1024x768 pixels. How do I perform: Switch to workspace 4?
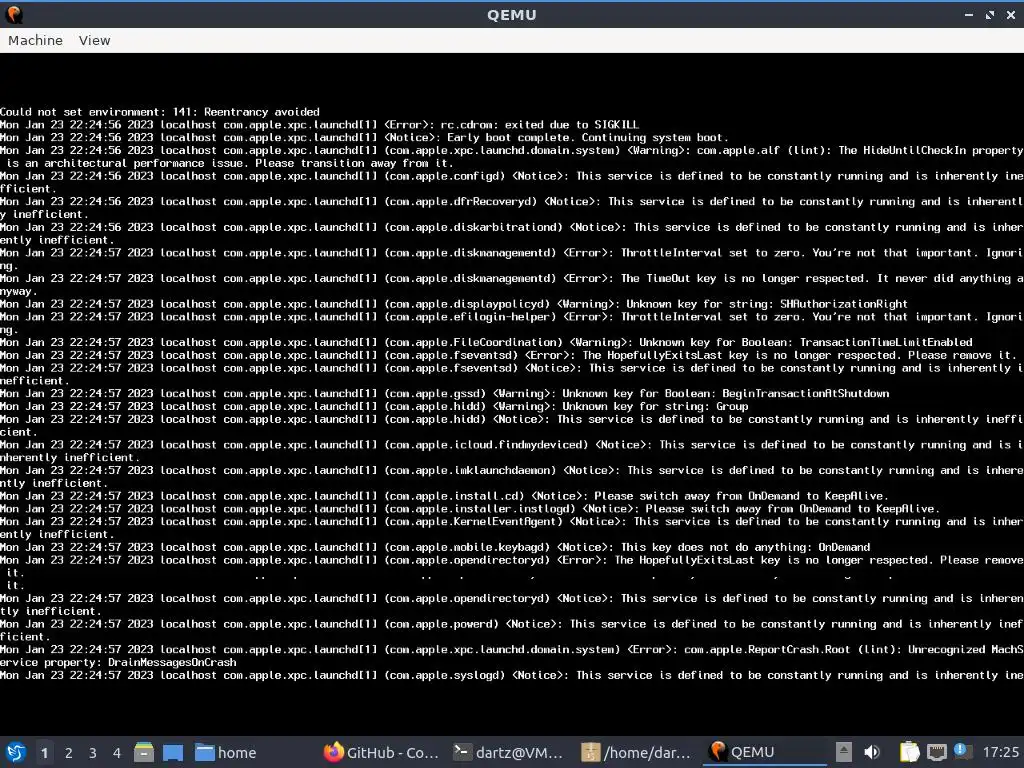117,753
